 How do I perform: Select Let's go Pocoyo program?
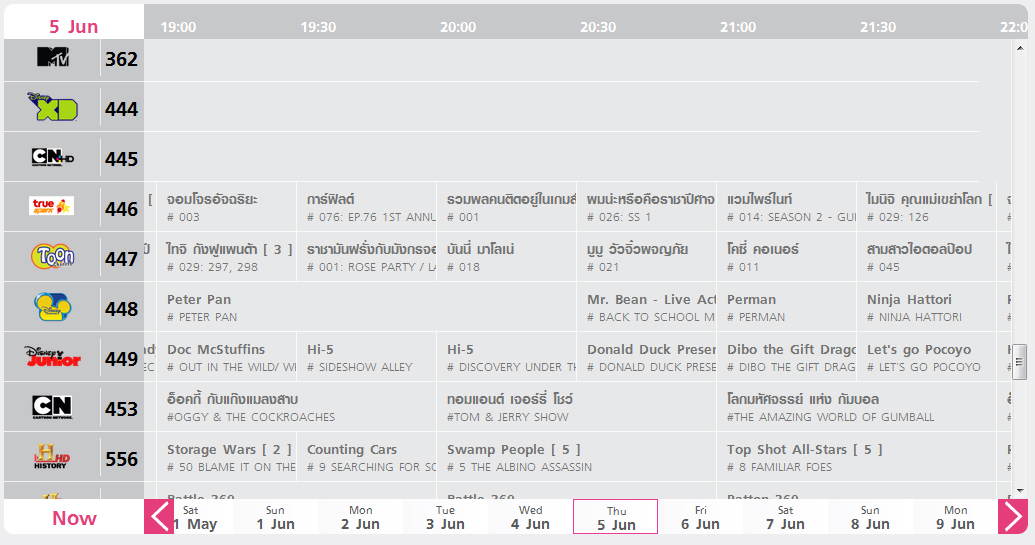pos(926,358)
